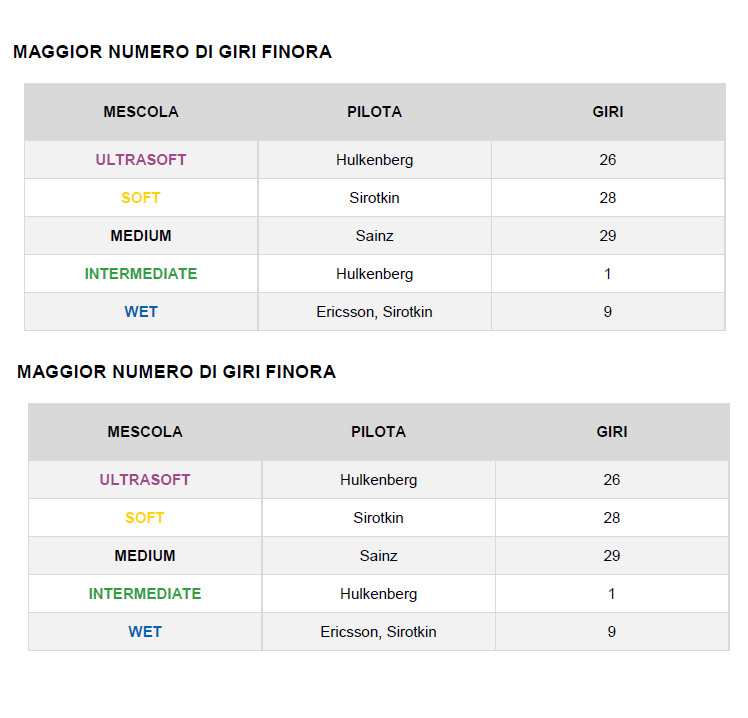
Task: Click the 28 laps value in the first table
Action: pos(607,198)
